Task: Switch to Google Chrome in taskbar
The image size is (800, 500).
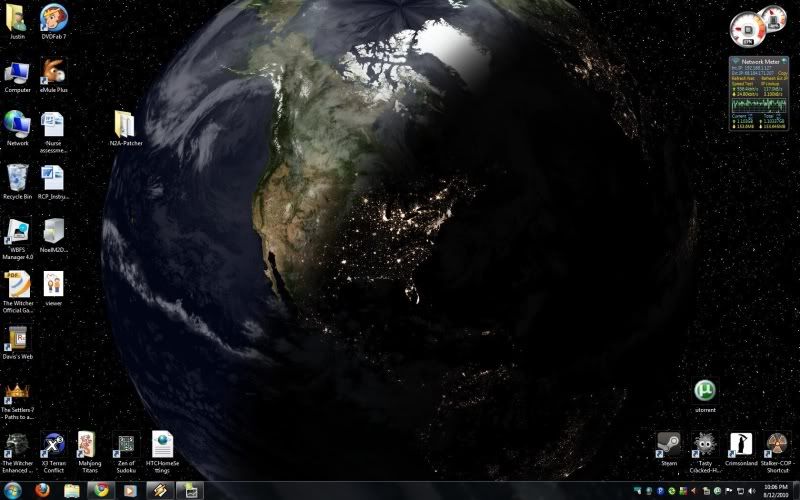Action: (100, 490)
